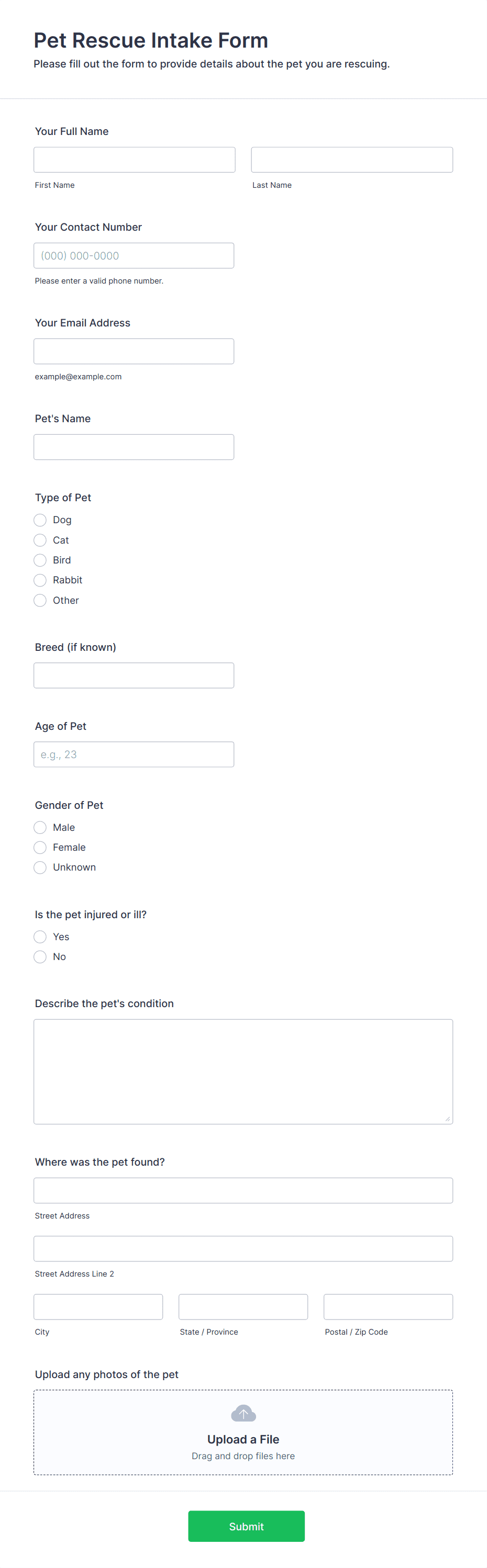Click the Upload a File area
The height and width of the screenshot is (1568, 487).
(x=243, y=1433)
